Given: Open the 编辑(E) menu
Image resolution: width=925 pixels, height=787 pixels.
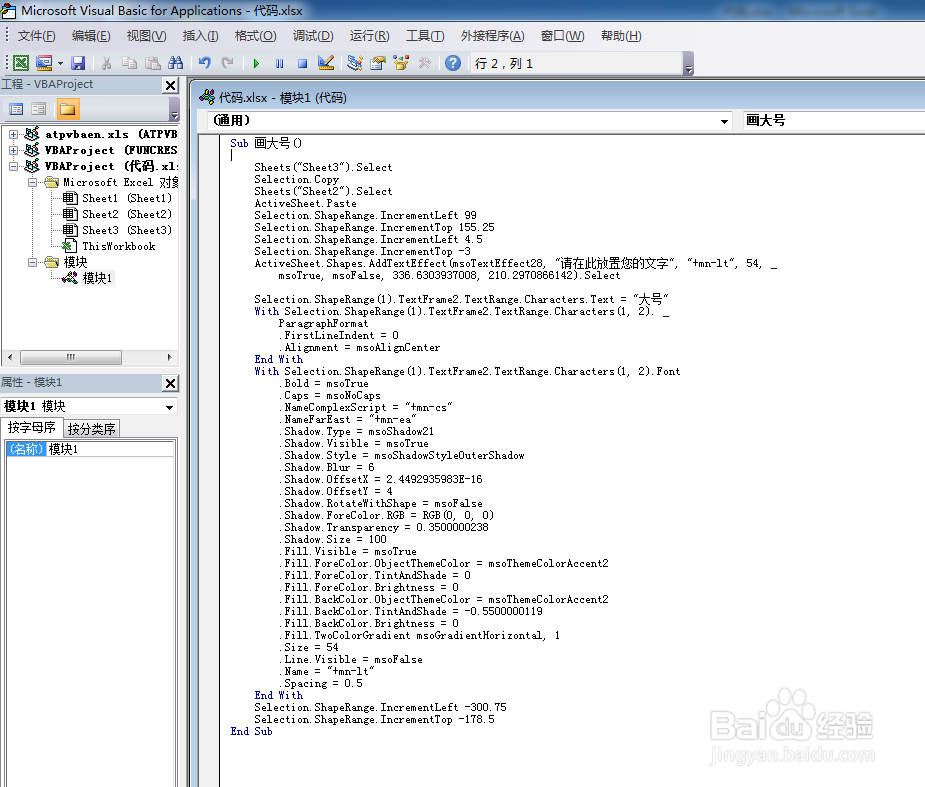Looking at the screenshot, I should pyautogui.click(x=91, y=36).
